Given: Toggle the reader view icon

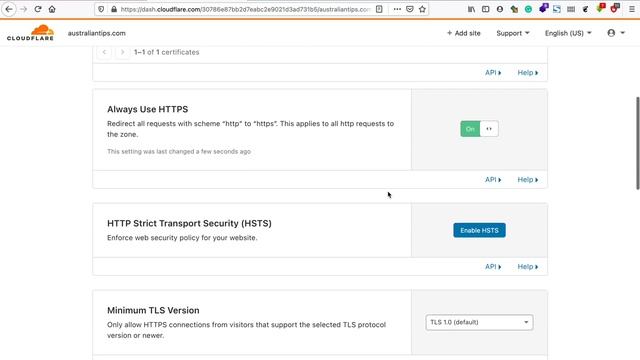Looking at the screenshot, I should point(379,9).
